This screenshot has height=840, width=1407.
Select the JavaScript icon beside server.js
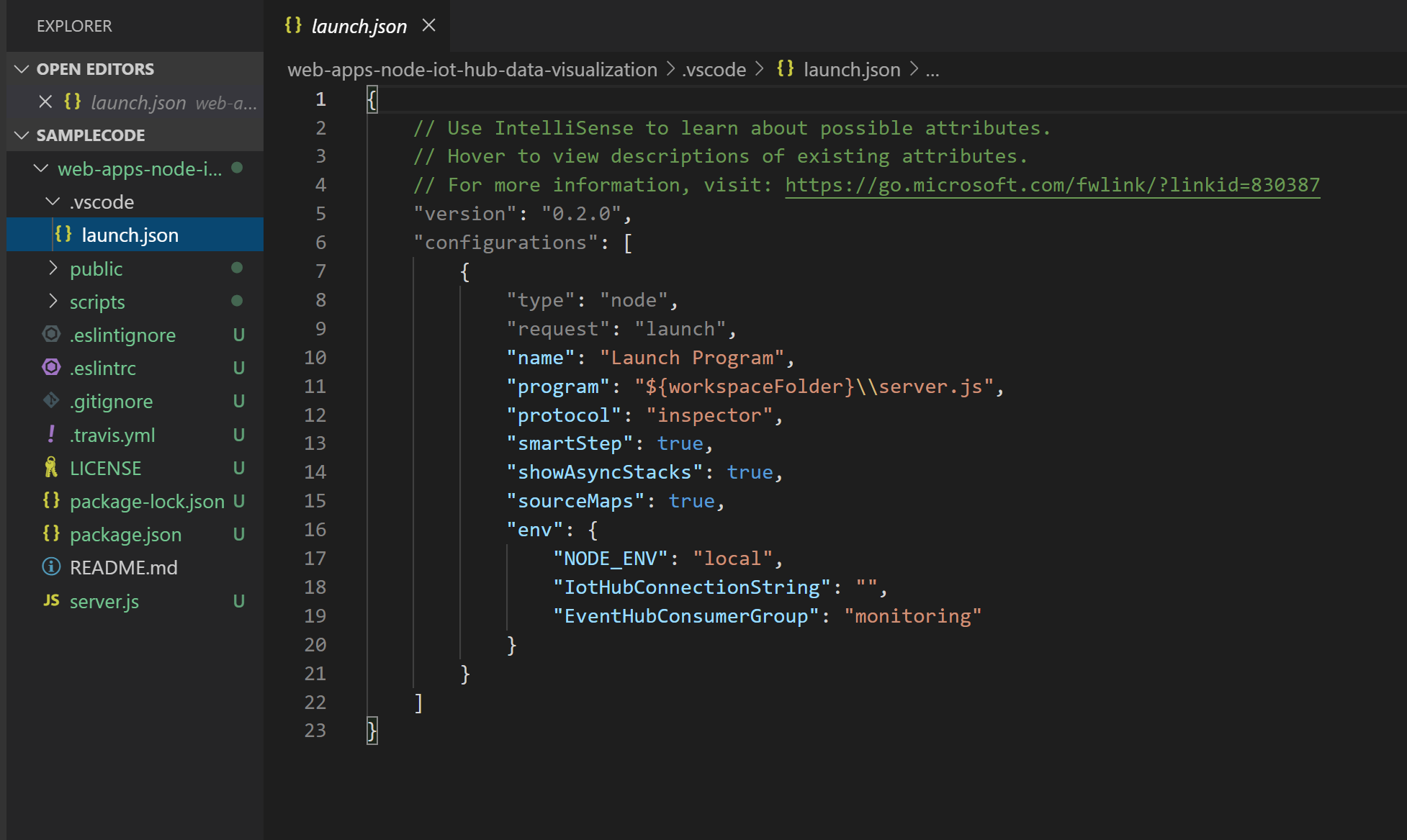[x=50, y=601]
